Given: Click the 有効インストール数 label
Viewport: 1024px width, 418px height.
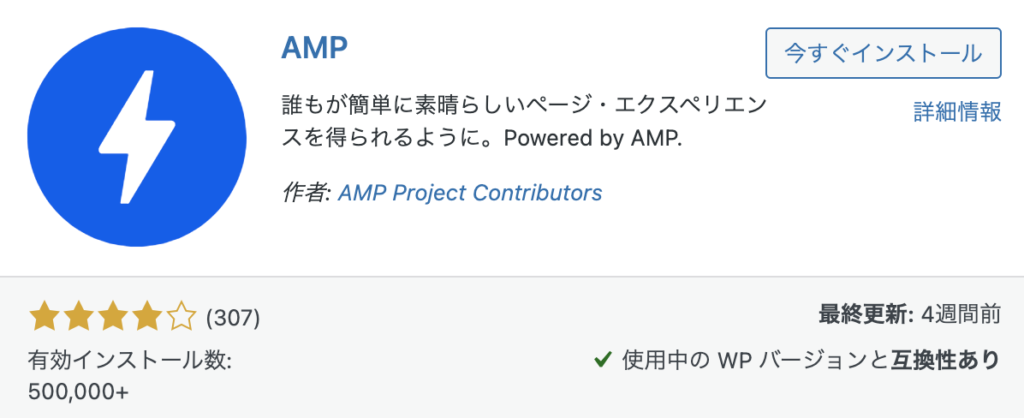Looking at the screenshot, I should 130,359.
